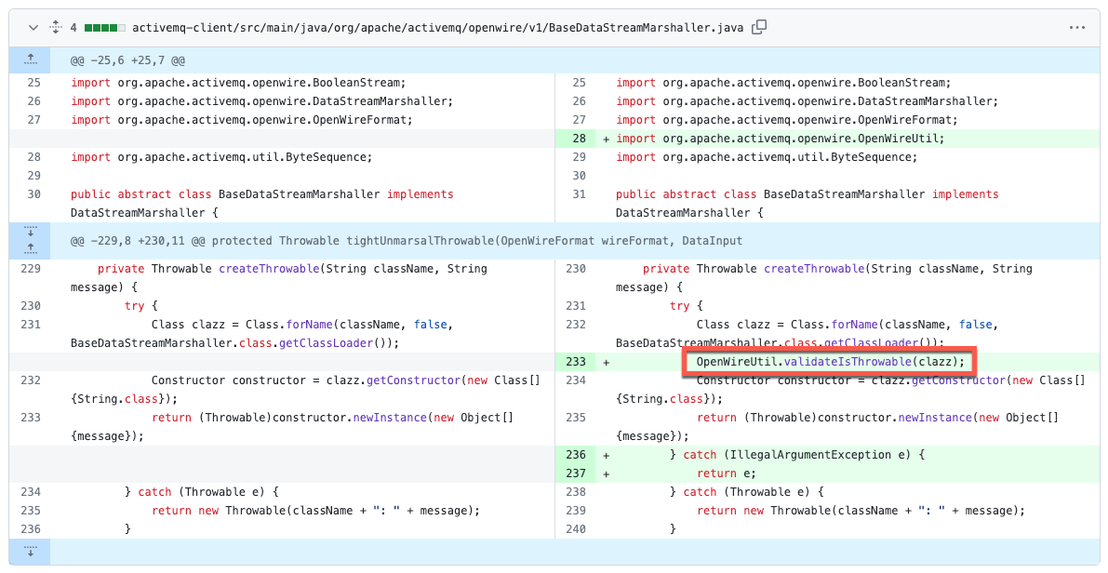This screenshot has height=573, width=1108.
Task: Open the three-dot file options menu
Action: pyautogui.click(x=1077, y=28)
